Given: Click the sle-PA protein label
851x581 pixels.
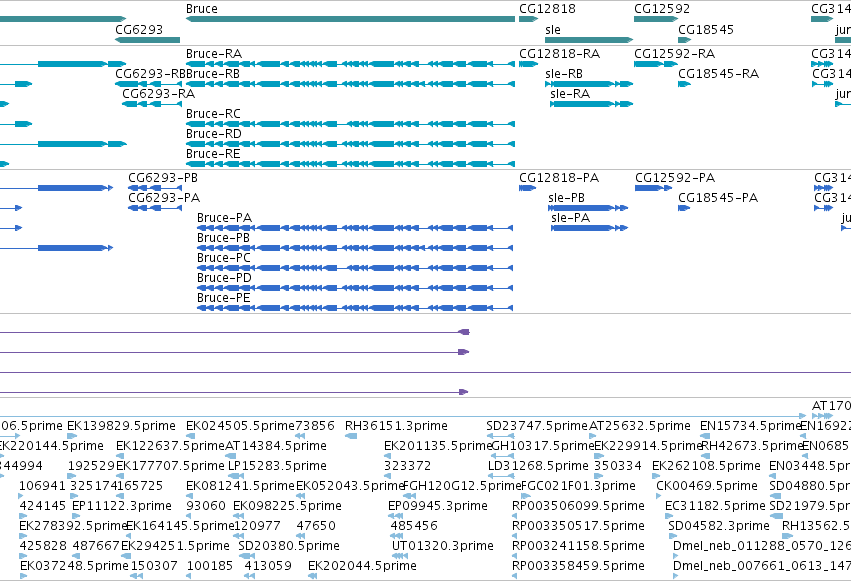Looking at the screenshot, I should click(570, 218).
